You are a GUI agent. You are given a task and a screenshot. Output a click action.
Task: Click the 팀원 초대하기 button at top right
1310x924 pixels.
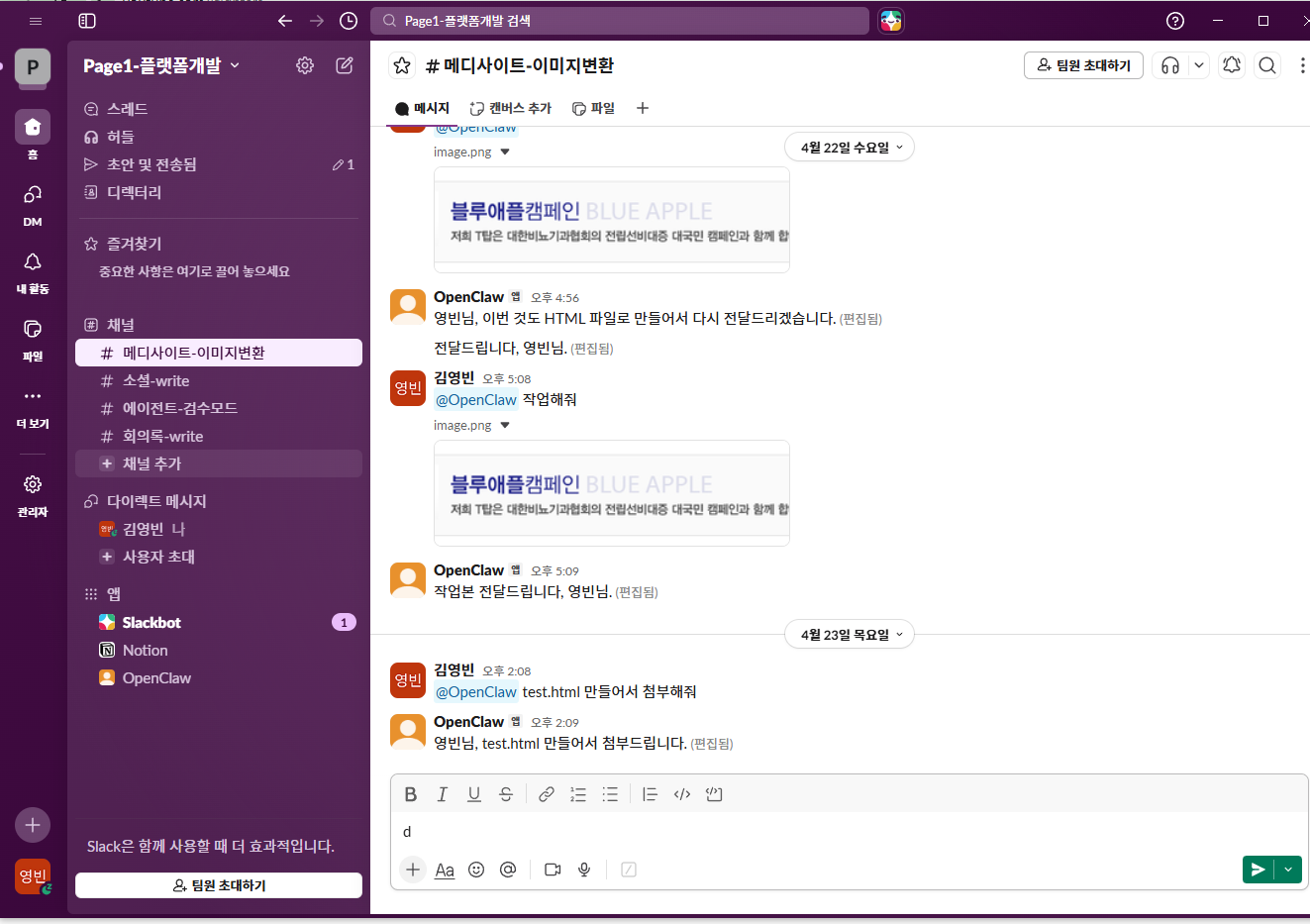[x=1082, y=64]
